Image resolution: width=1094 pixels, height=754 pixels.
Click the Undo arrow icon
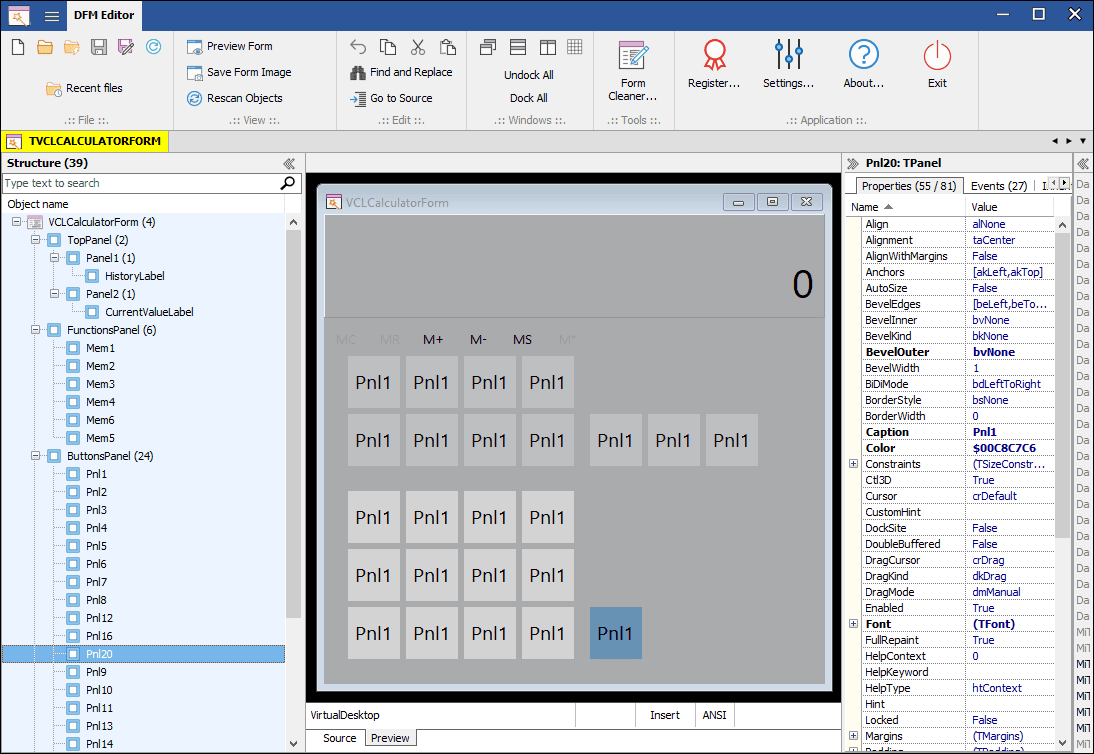[x=358, y=47]
